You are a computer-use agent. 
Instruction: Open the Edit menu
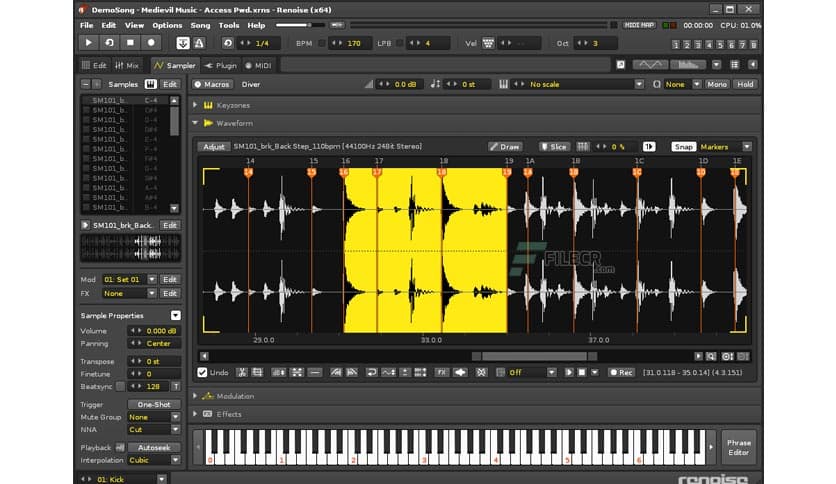(x=108, y=25)
